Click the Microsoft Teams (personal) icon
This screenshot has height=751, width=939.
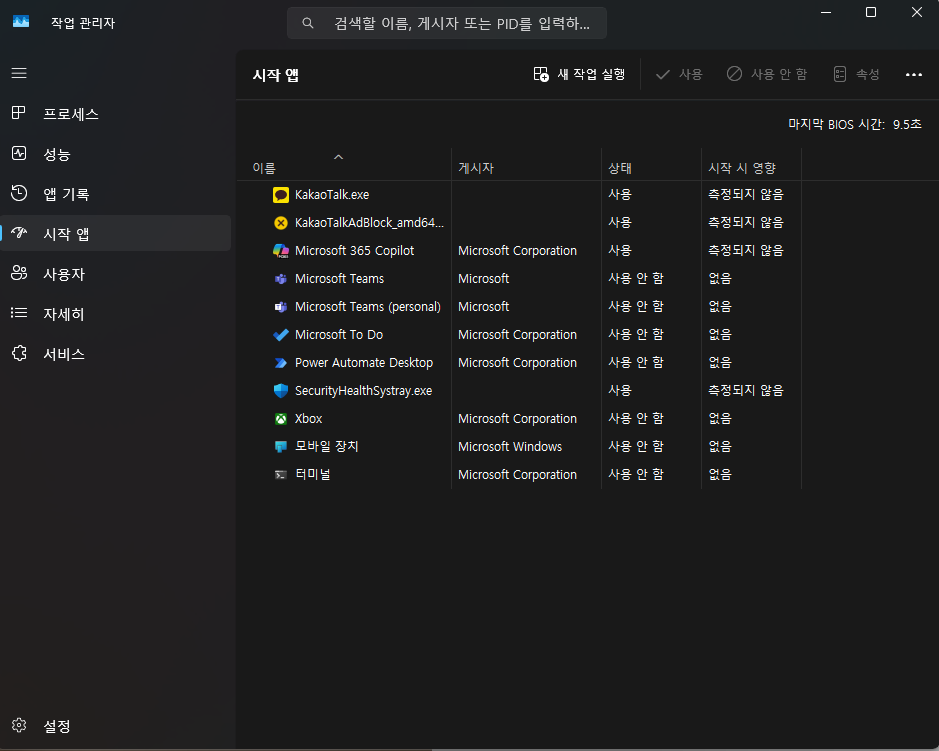[x=281, y=307]
